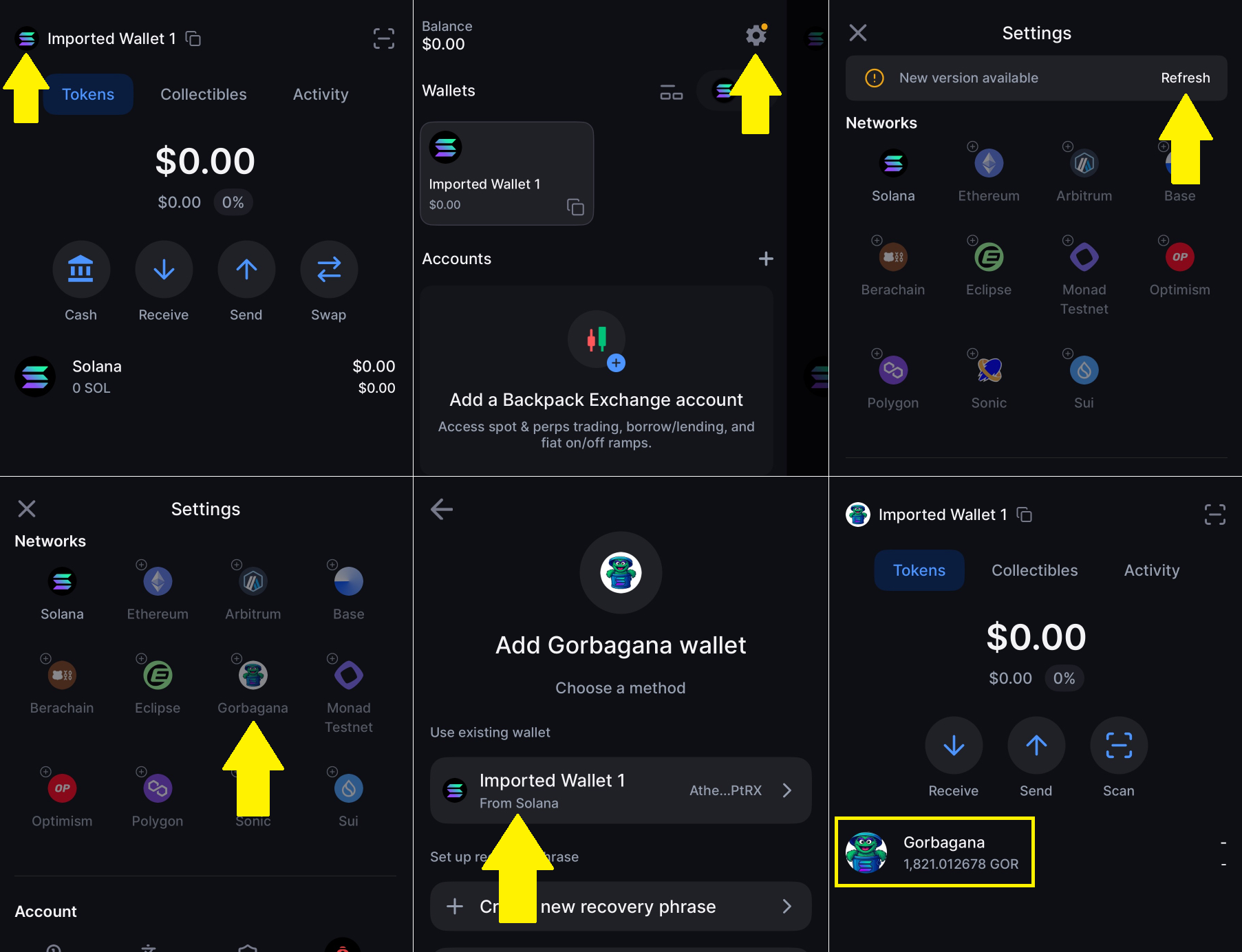Go back from the Add Gorbagana wallet screen
The image size is (1242, 952).
point(442,509)
